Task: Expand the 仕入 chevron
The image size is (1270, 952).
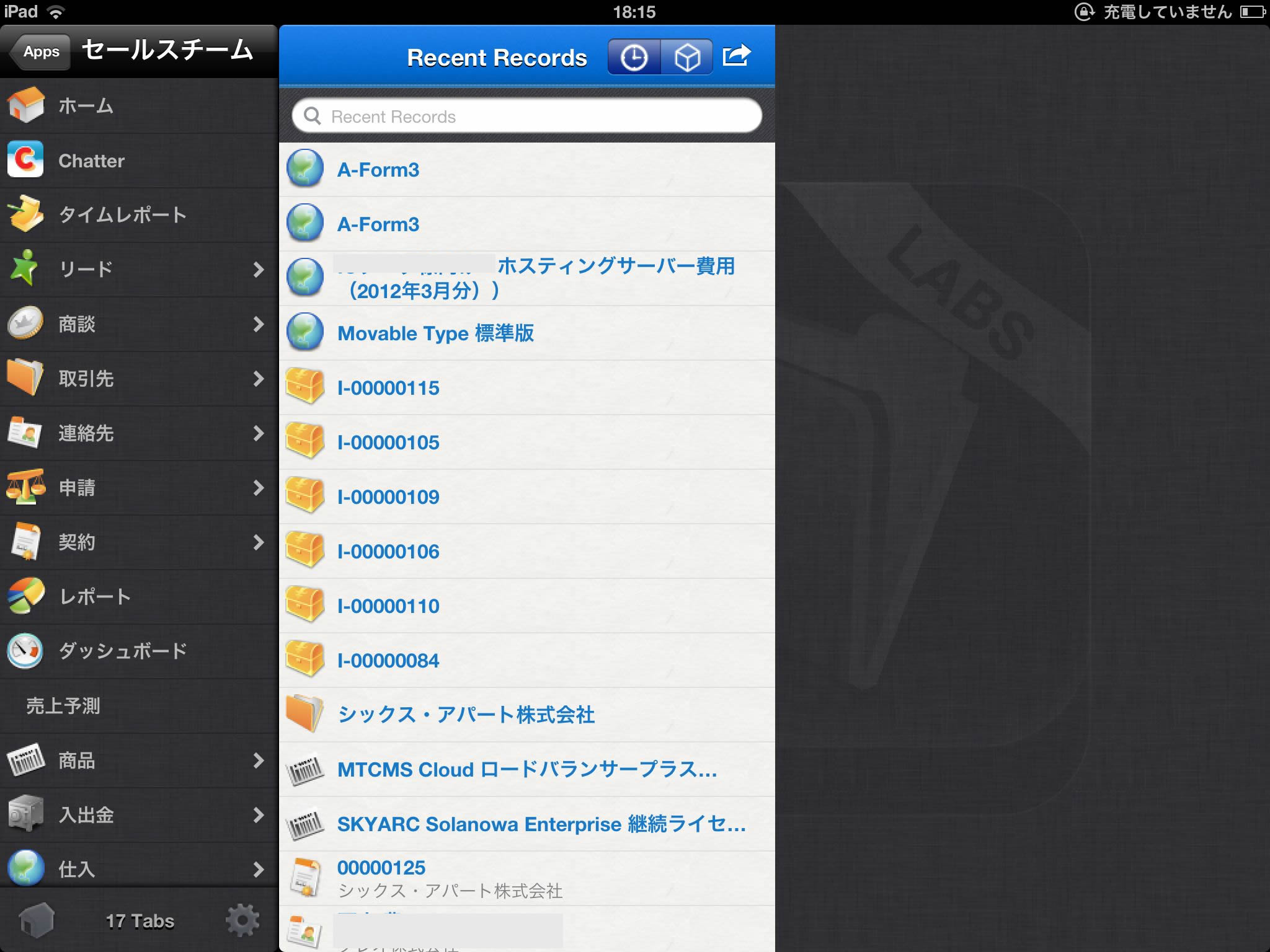Action: [258, 869]
